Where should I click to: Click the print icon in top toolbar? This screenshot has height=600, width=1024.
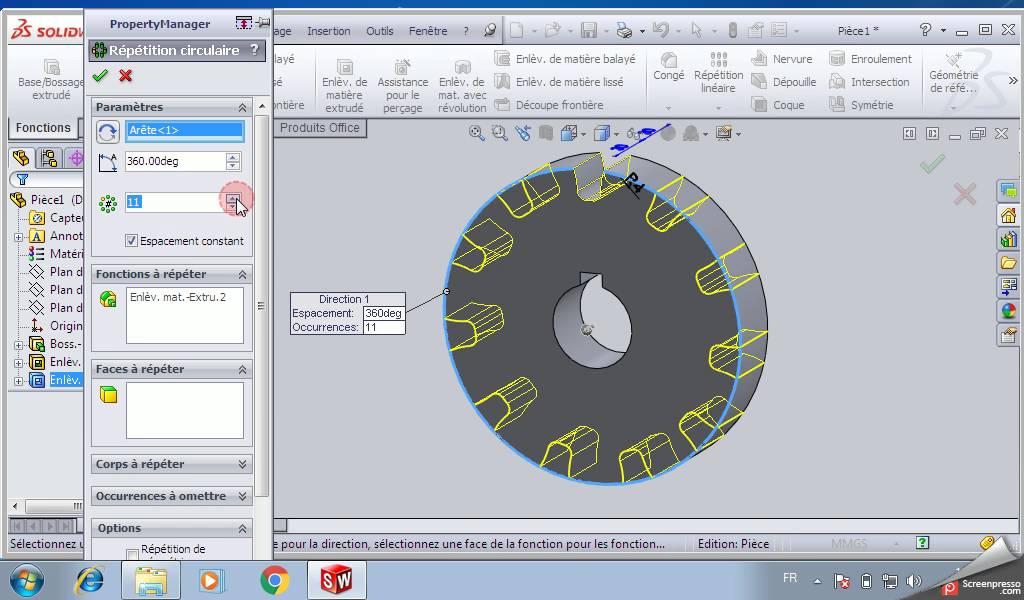[x=624, y=30]
